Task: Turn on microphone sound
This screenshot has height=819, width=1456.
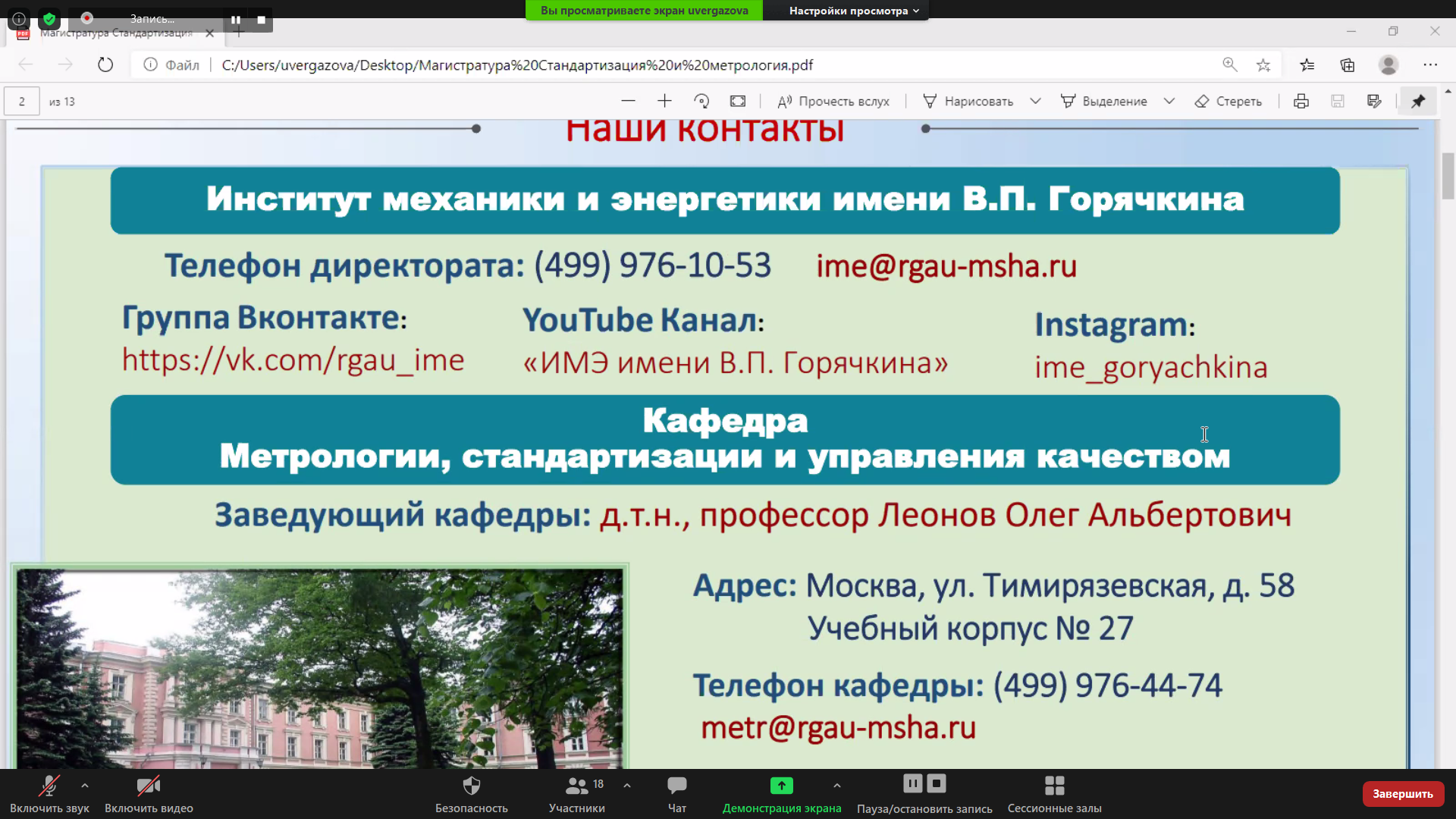Action: (x=49, y=793)
